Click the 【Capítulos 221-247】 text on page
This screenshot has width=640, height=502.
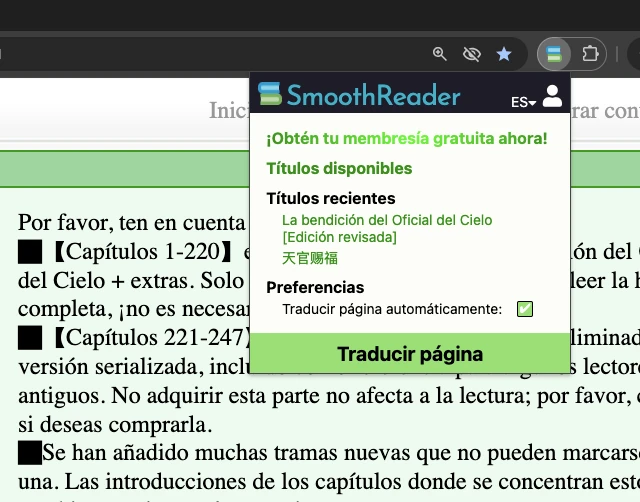150,338
